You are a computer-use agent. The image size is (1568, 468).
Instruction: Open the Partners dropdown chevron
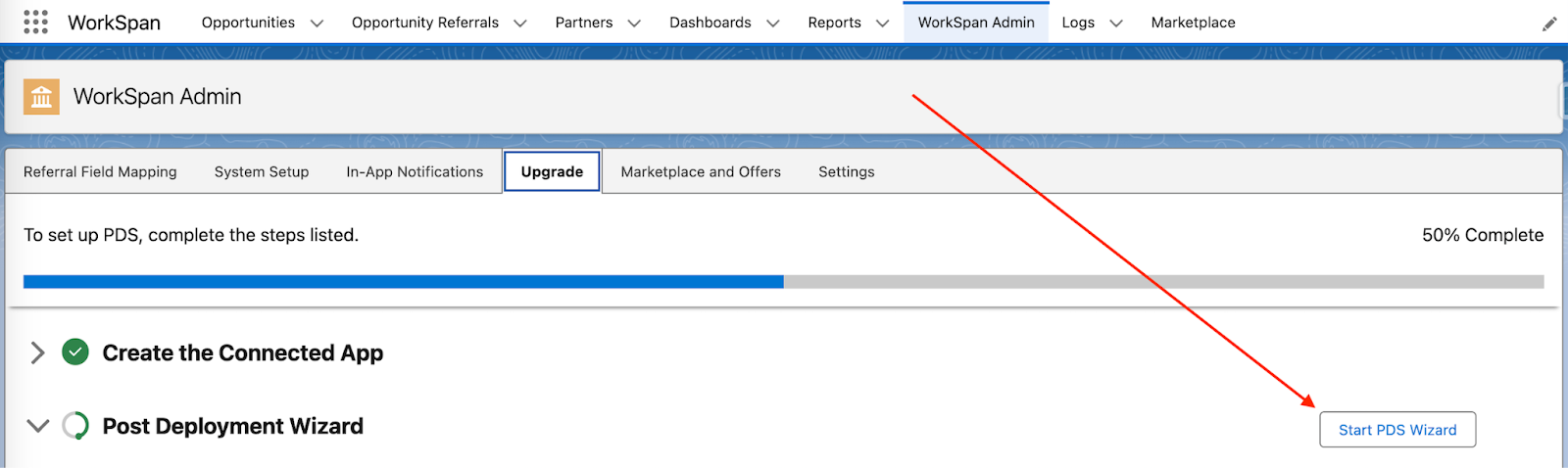[x=634, y=23]
